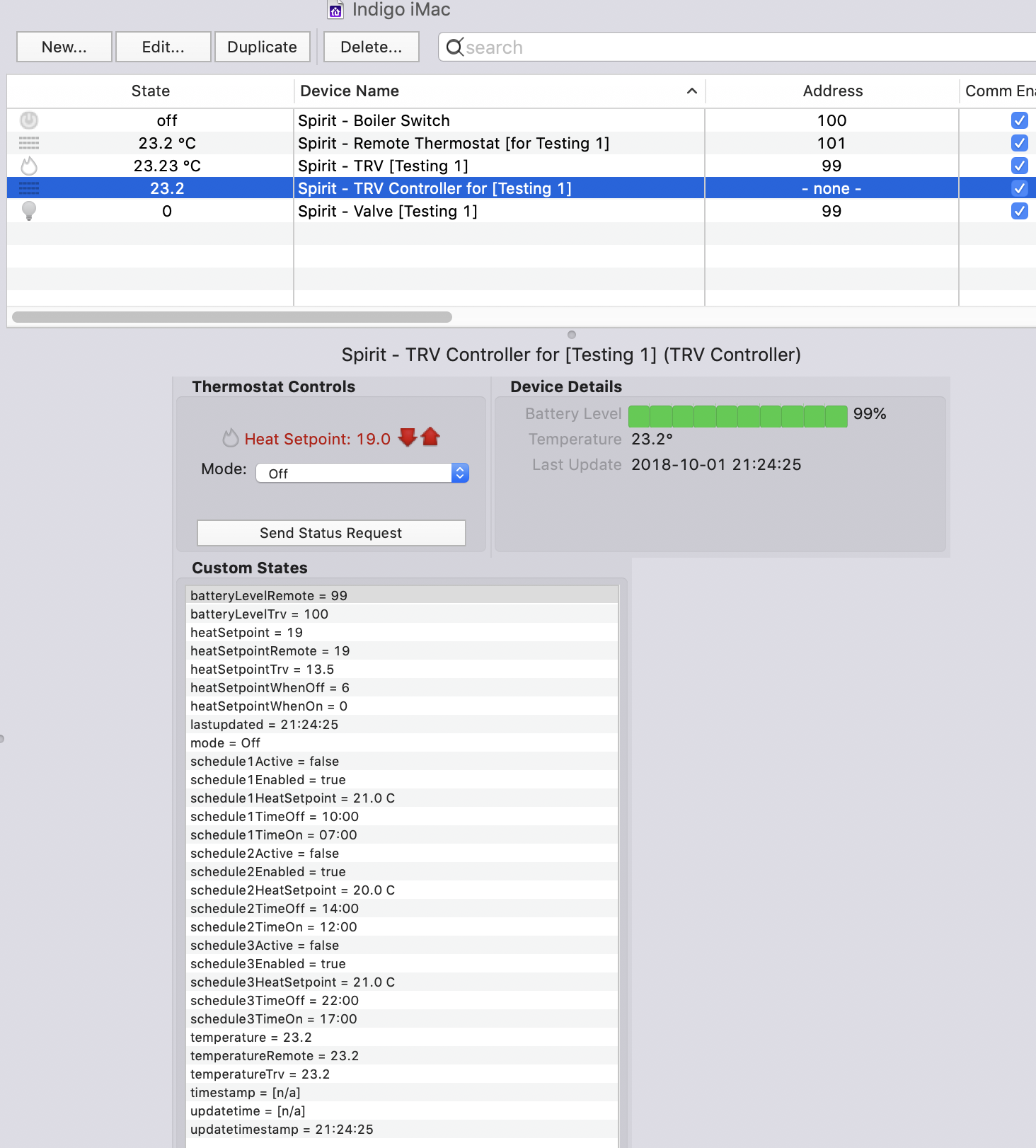Click the green battery level bar

[x=738, y=416]
